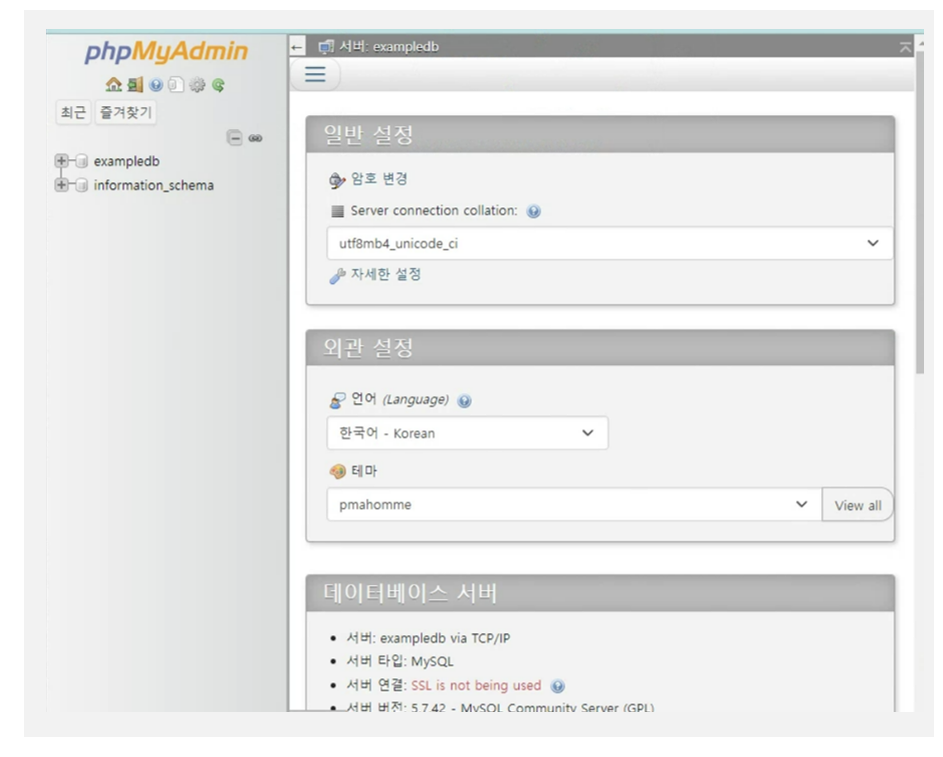Hide navigation panel with left arrow
Image resolution: width=943 pixels, height=757 pixels.
296,47
